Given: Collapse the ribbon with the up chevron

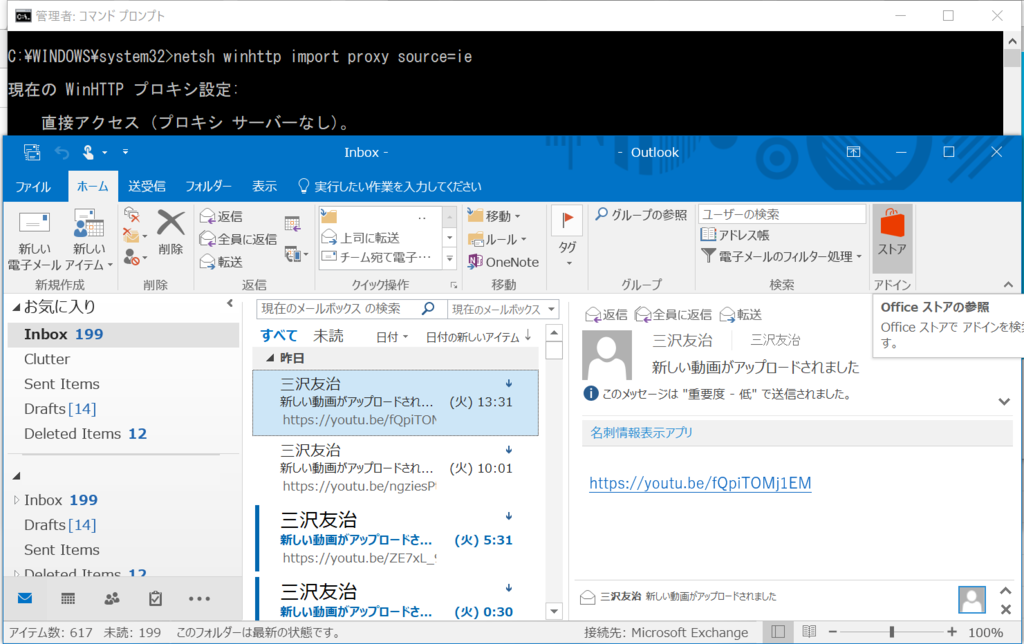Looking at the screenshot, I should [1008, 285].
